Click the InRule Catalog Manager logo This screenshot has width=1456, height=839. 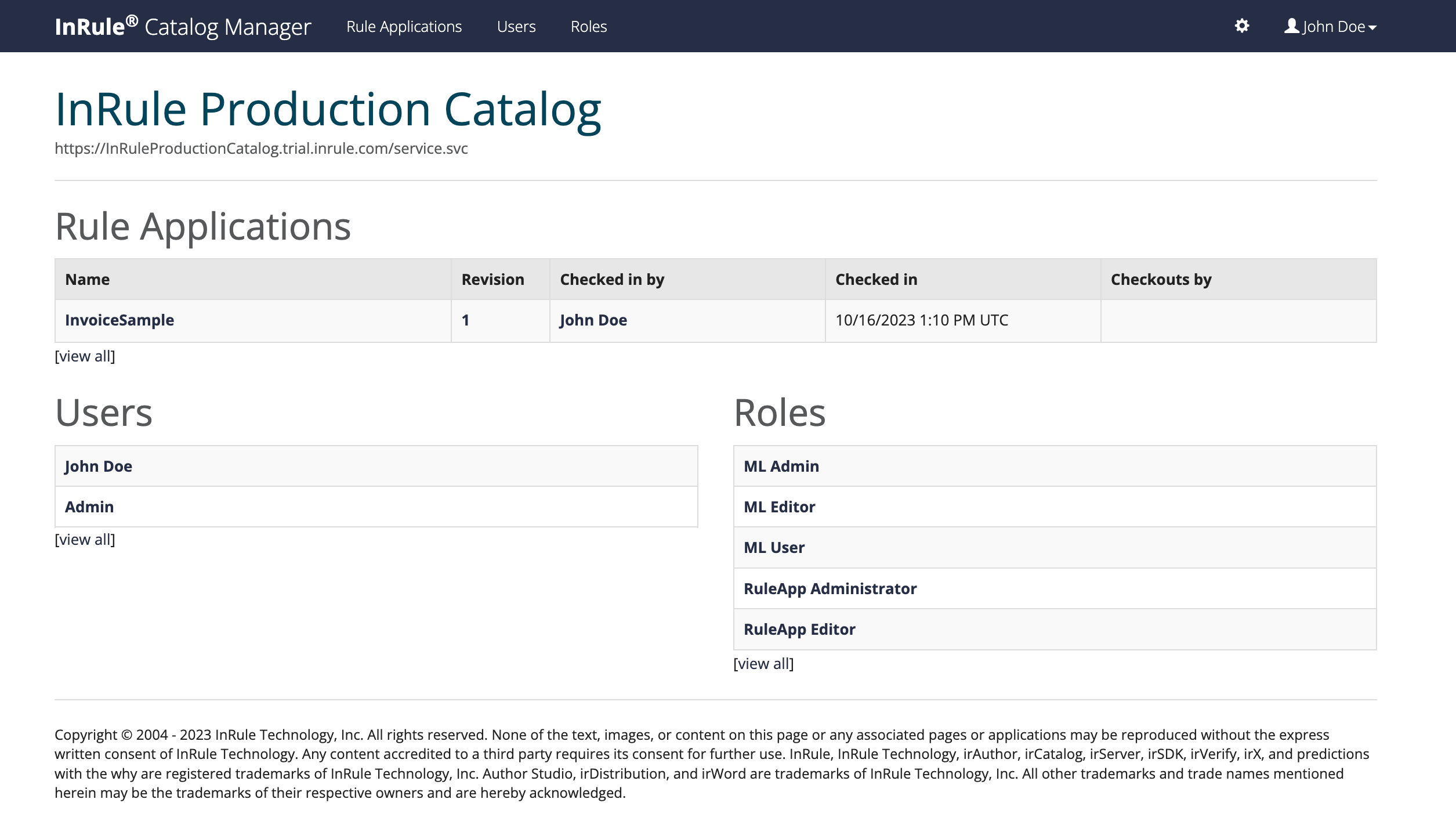point(183,27)
